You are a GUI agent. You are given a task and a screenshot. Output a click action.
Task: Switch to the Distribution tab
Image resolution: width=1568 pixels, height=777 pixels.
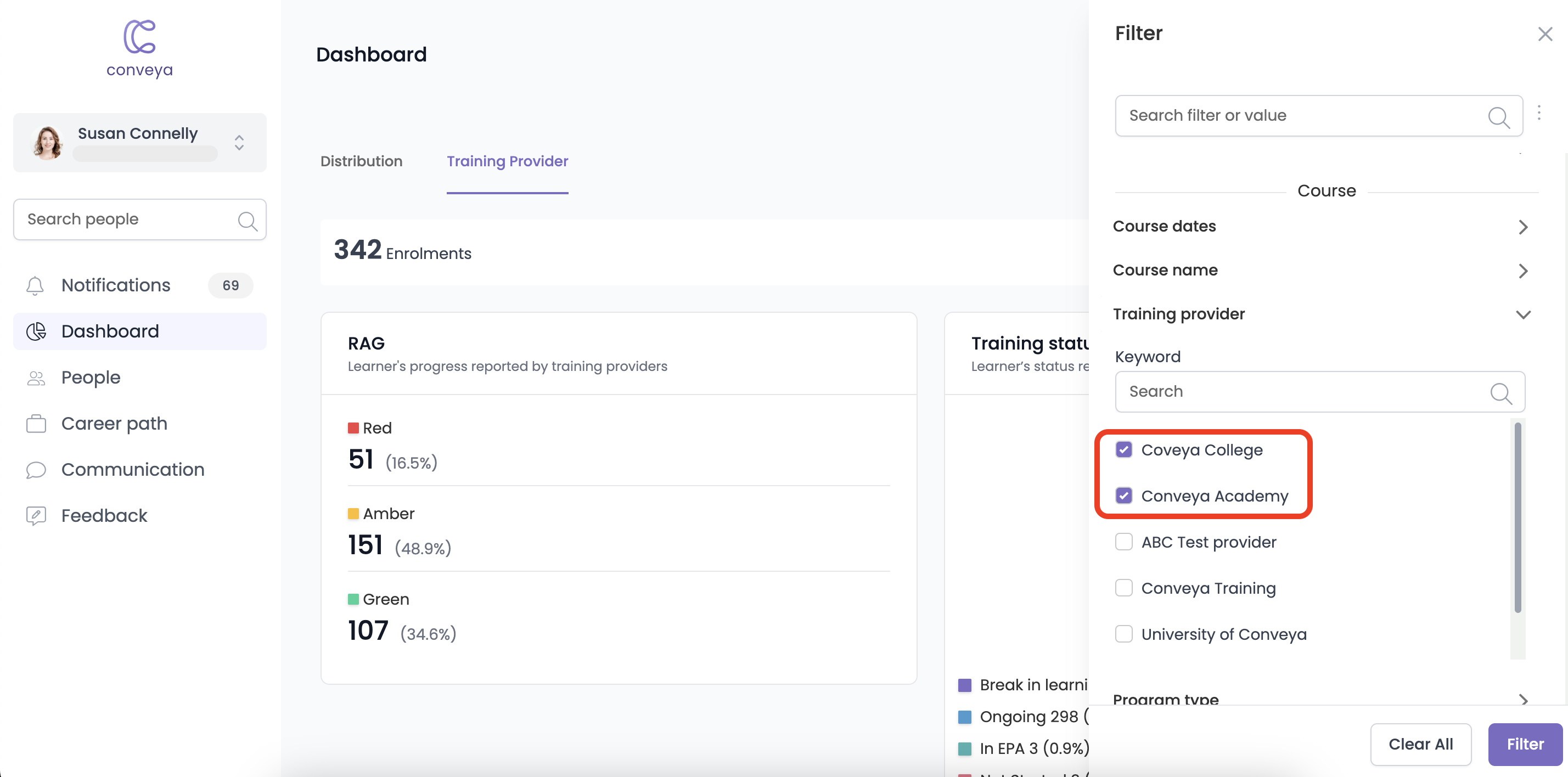pos(361,161)
